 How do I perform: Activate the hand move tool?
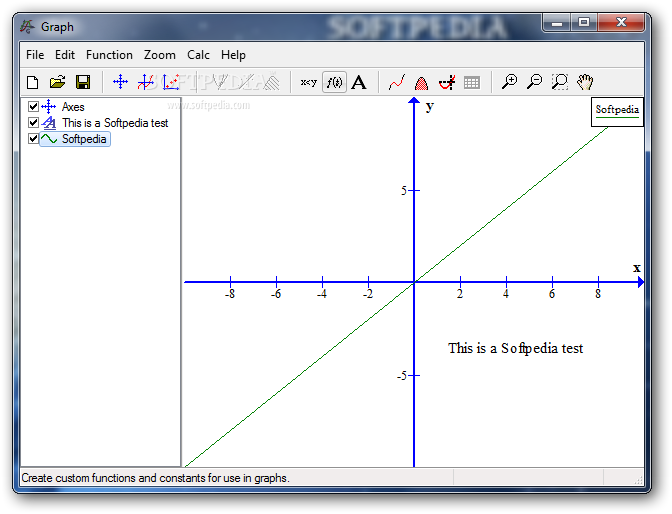click(x=585, y=81)
